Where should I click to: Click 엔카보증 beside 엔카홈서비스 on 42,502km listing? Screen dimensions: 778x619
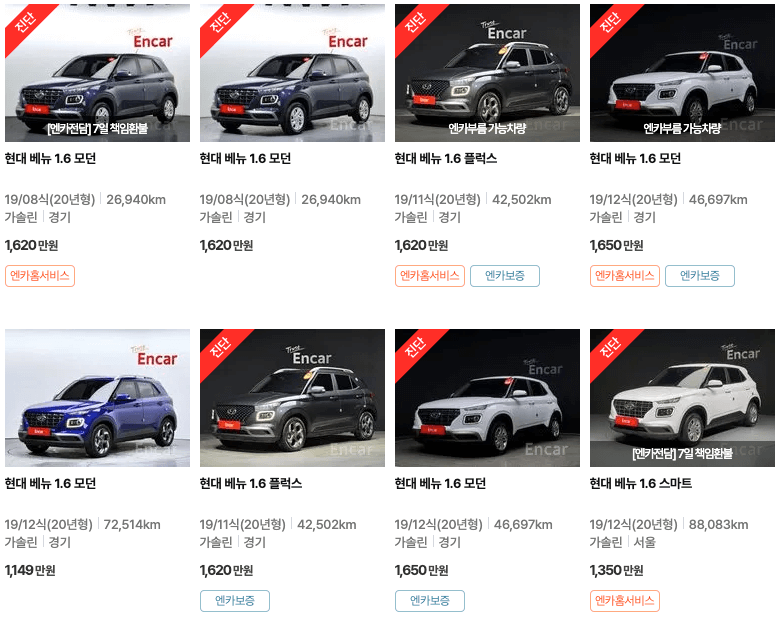tap(505, 276)
